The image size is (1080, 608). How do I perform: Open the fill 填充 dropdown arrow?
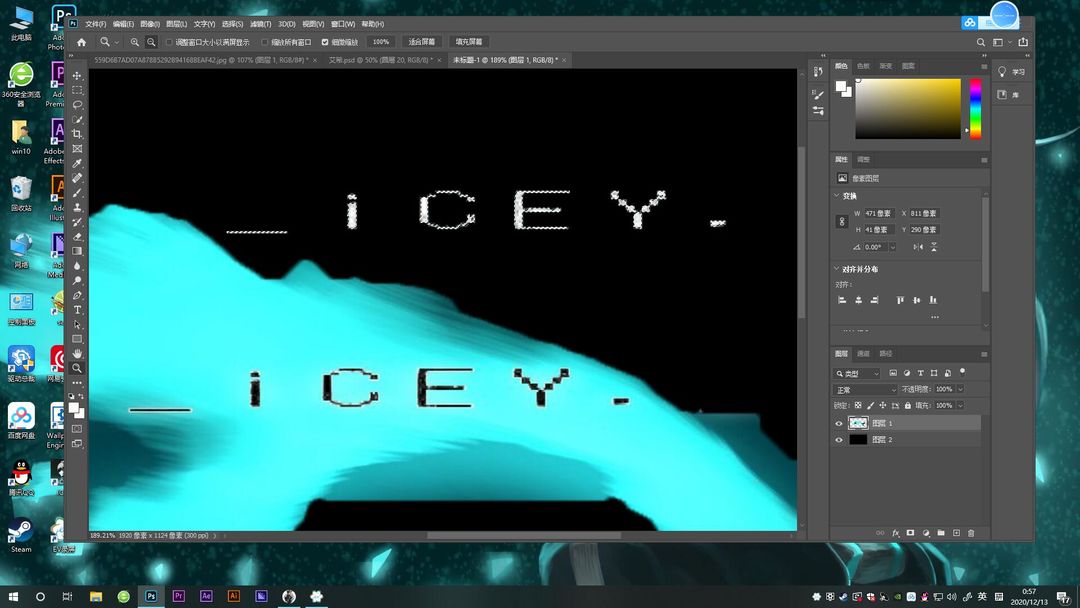tap(960, 406)
